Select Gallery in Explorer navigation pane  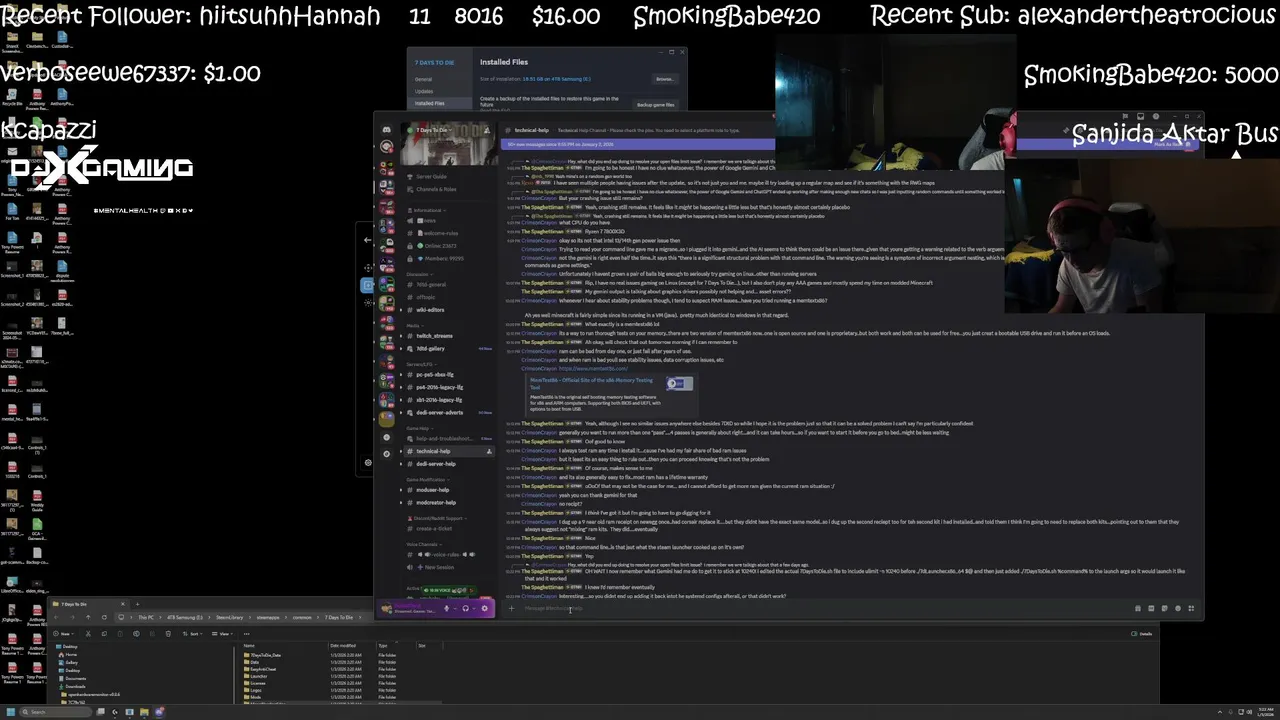click(x=70, y=662)
